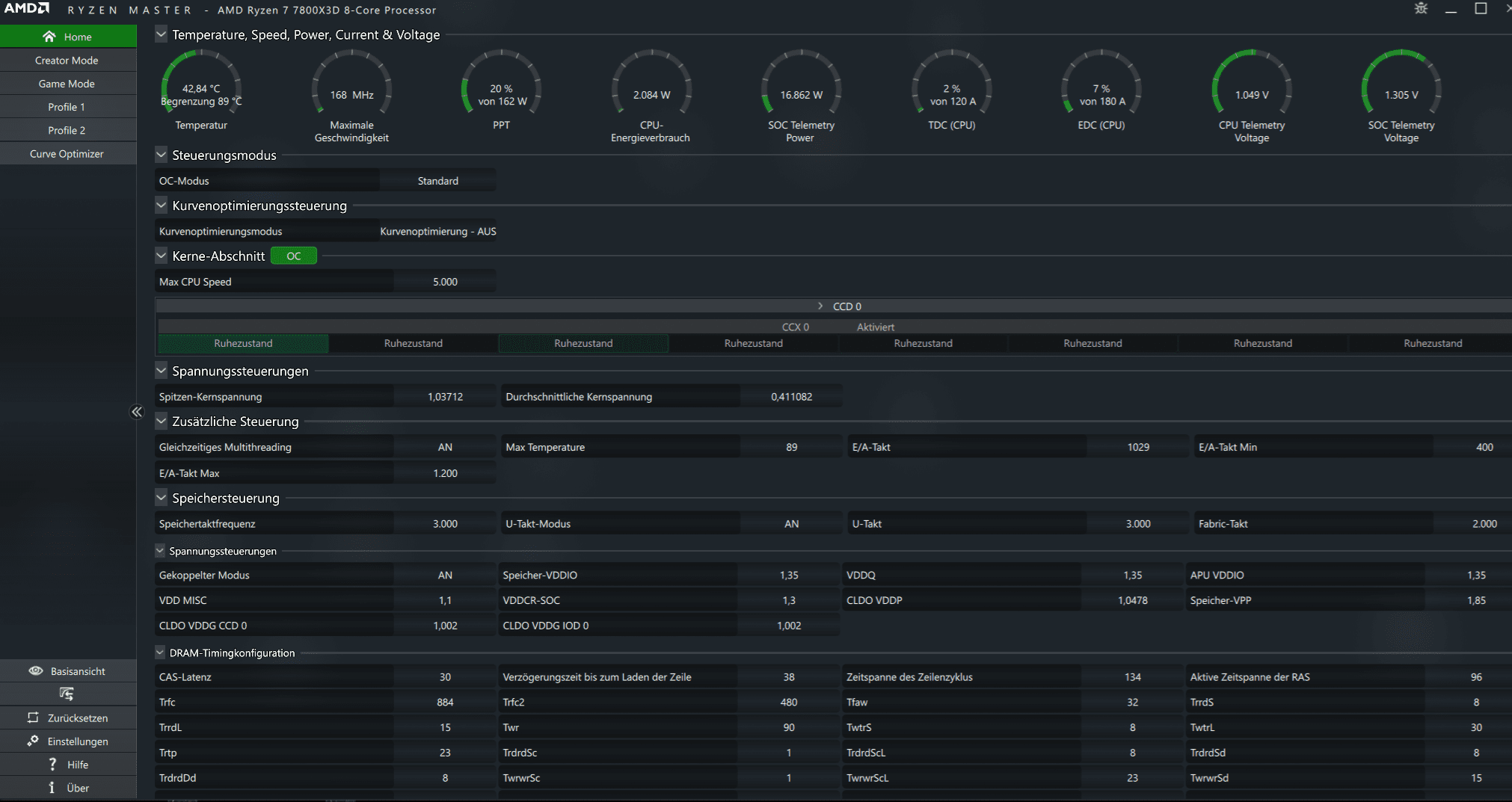Open the Über page
1512x802 pixels.
pyautogui.click(x=68, y=787)
